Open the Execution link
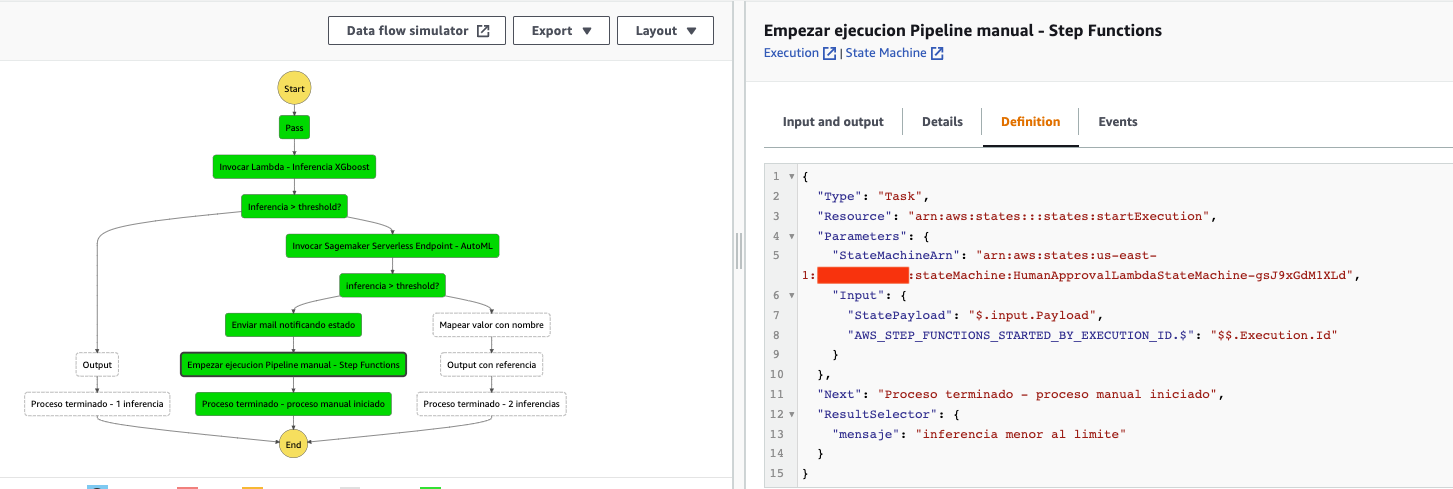 click(790, 54)
